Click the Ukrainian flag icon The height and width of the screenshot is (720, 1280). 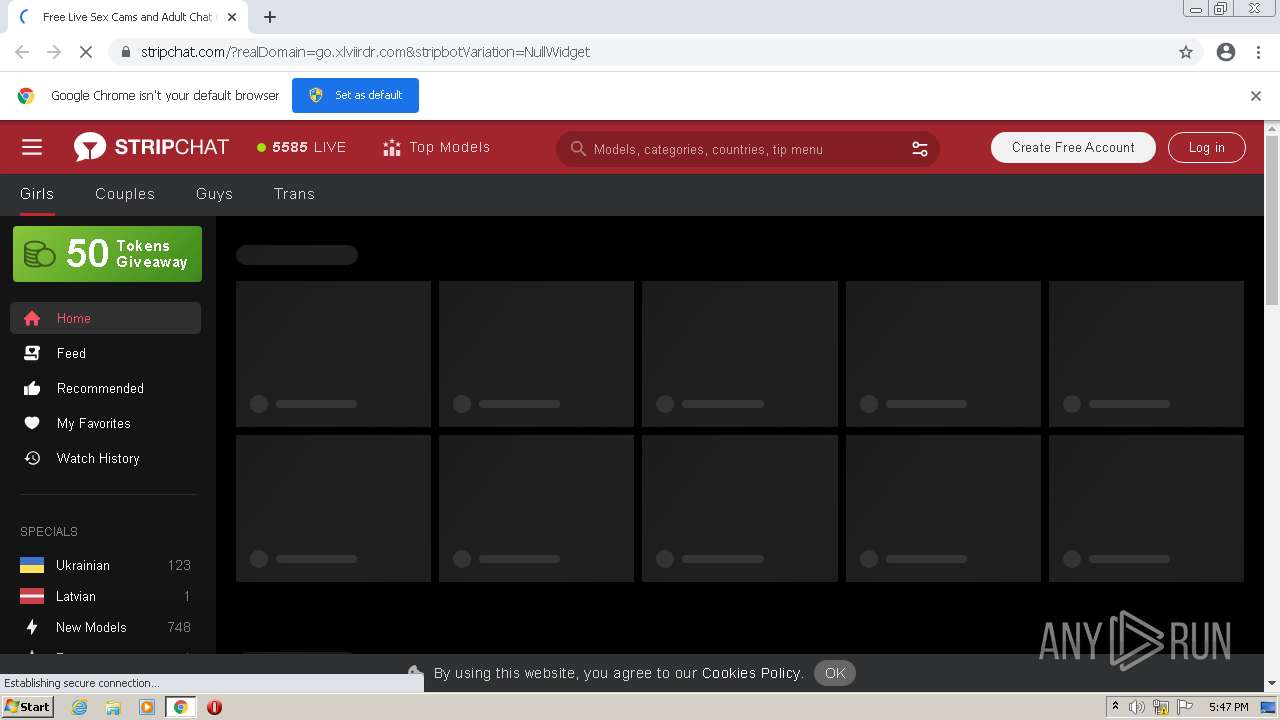[32, 565]
